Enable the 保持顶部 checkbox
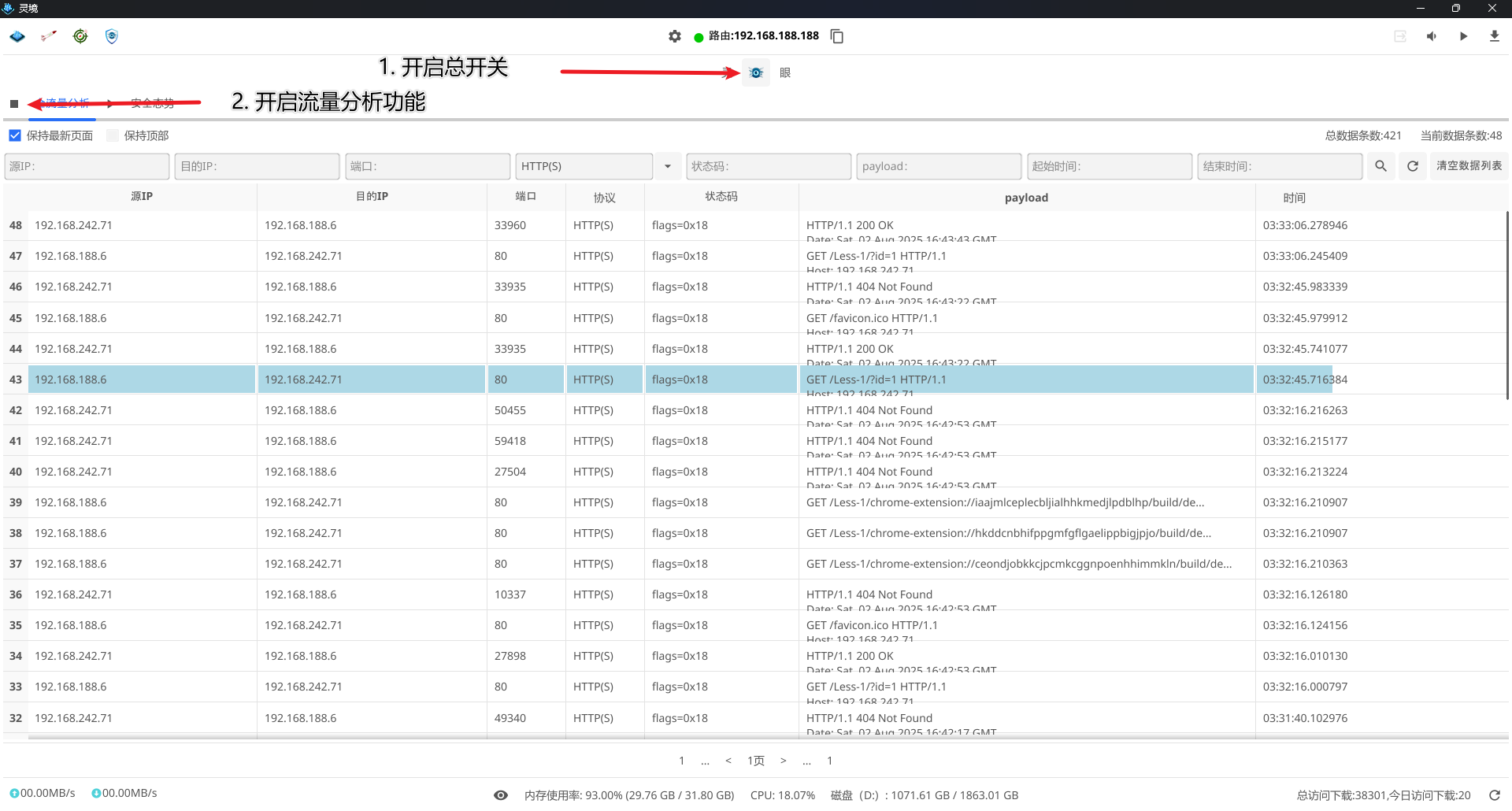The width and height of the screenshot is (1512, 811). coord(113,135)
